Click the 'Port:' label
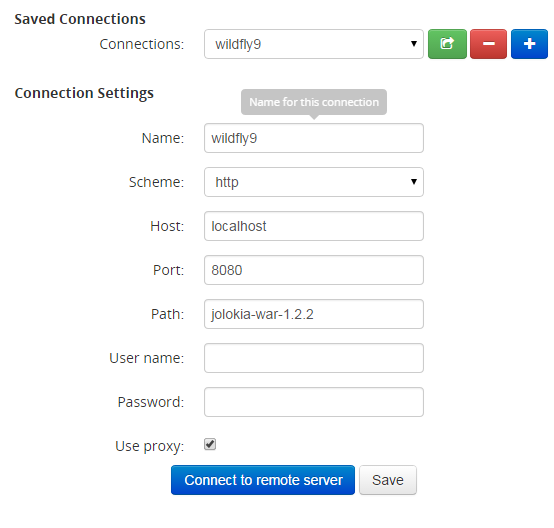This screenshot has width=554, height=528. (x=169, y=270)
